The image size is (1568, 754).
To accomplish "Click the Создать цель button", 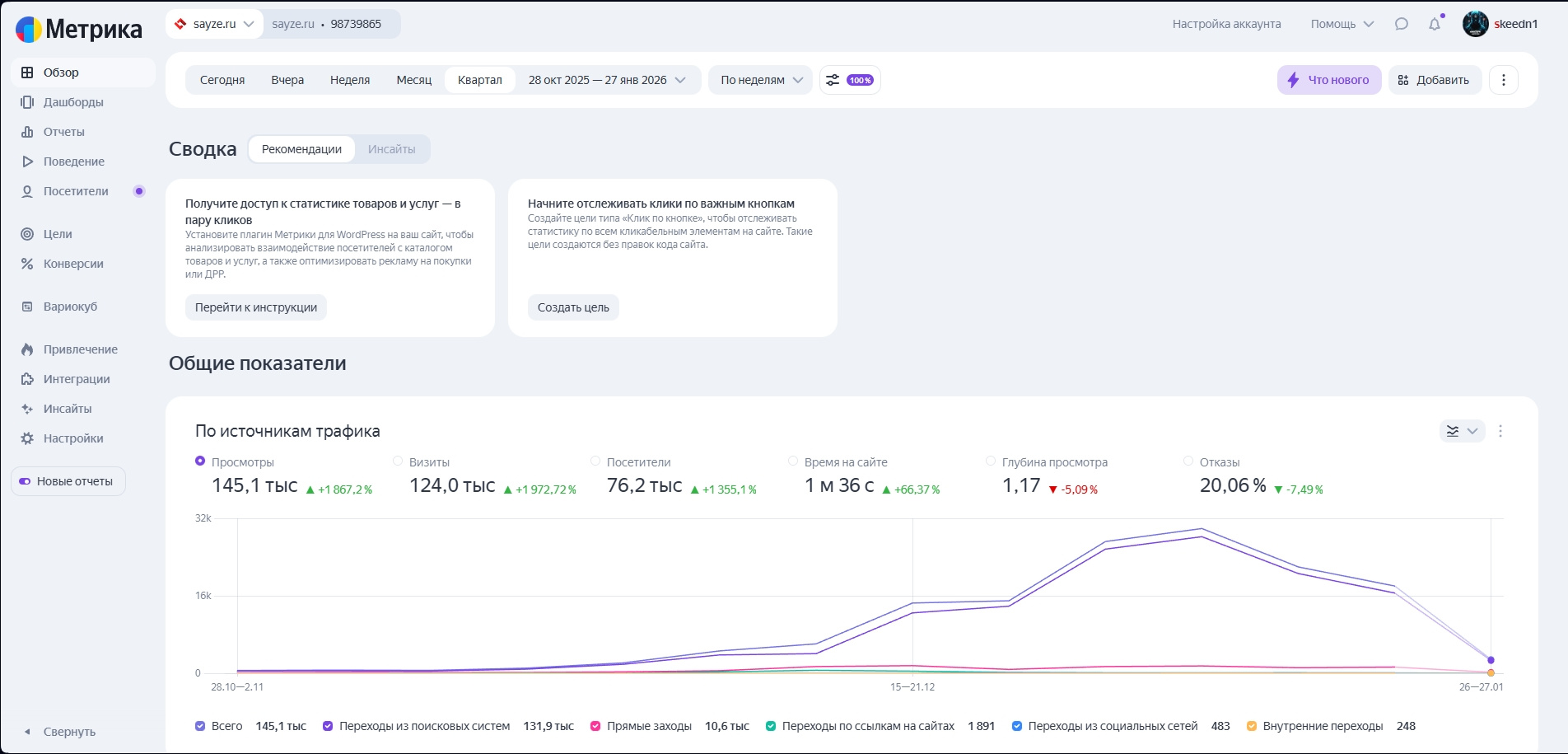I will [573, 307].
